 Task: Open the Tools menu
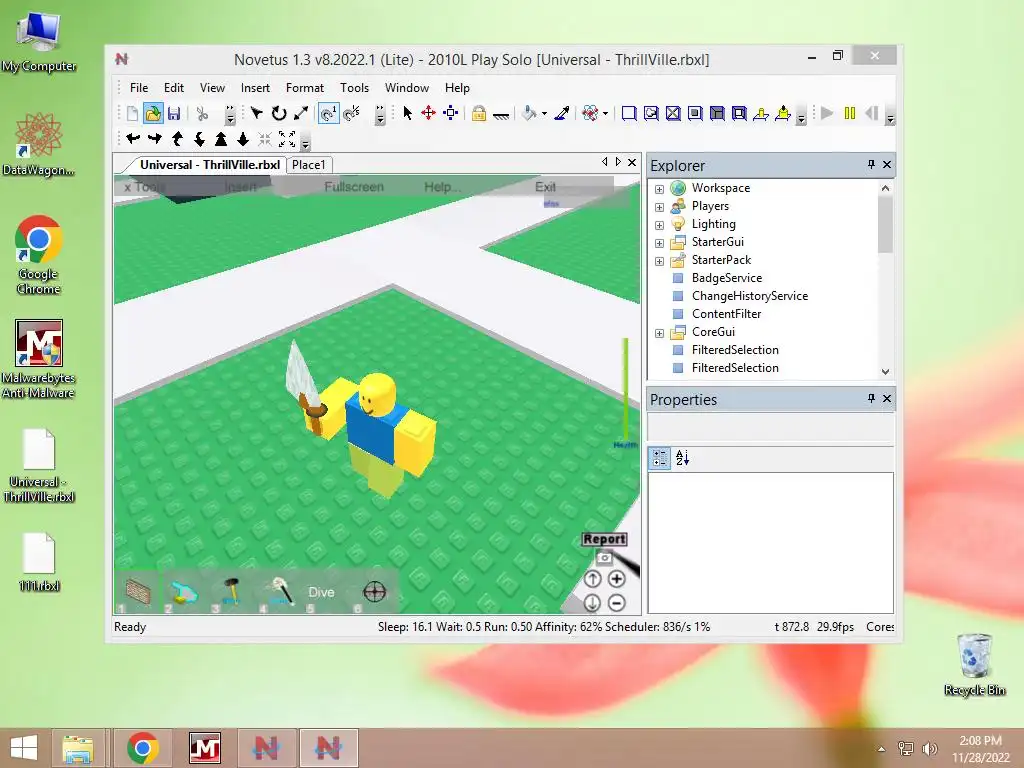pyautogui.click(x=354, y=88)
